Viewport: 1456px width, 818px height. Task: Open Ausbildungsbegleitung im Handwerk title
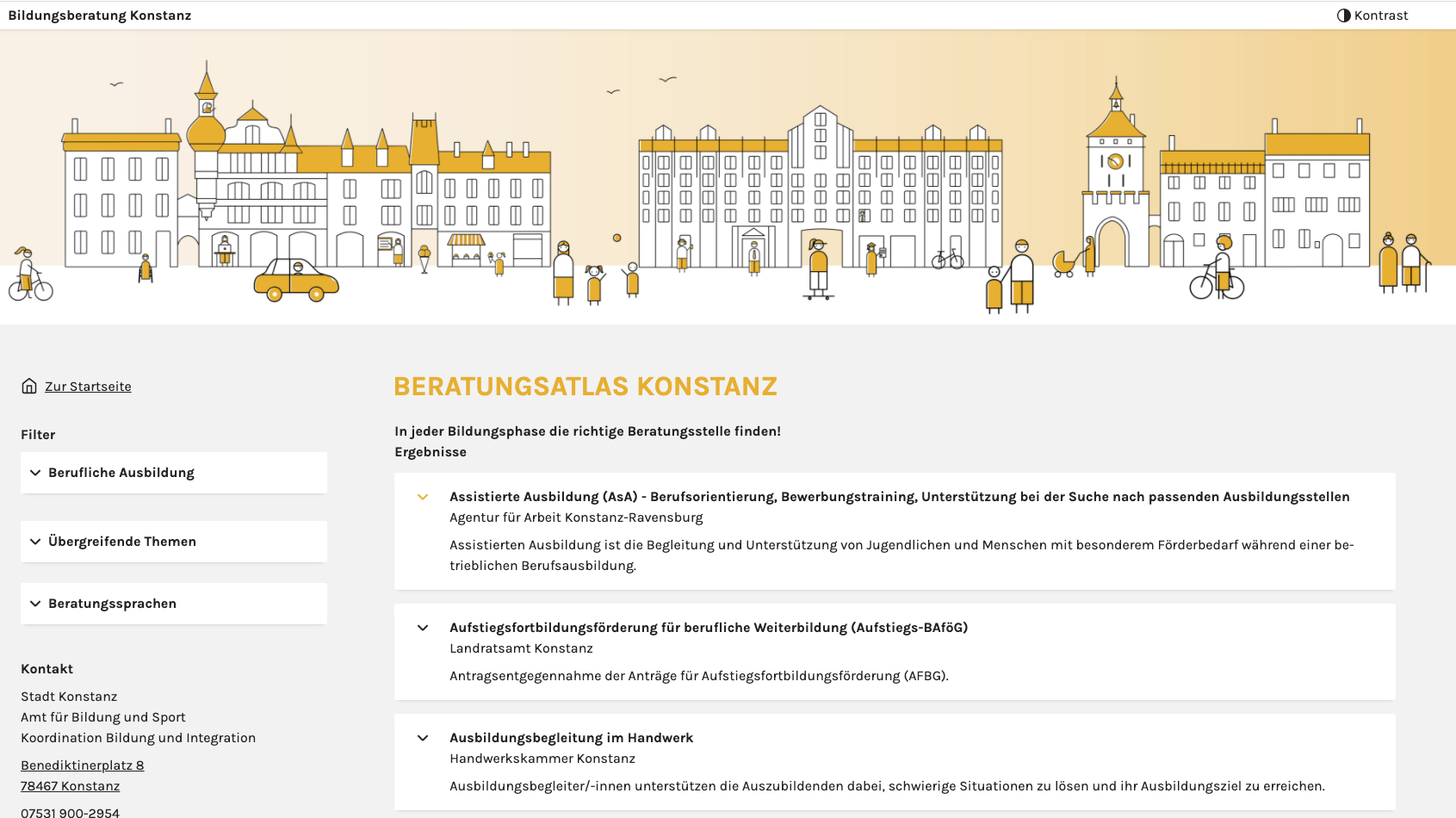pyautogui.click(x=571, y=738)
